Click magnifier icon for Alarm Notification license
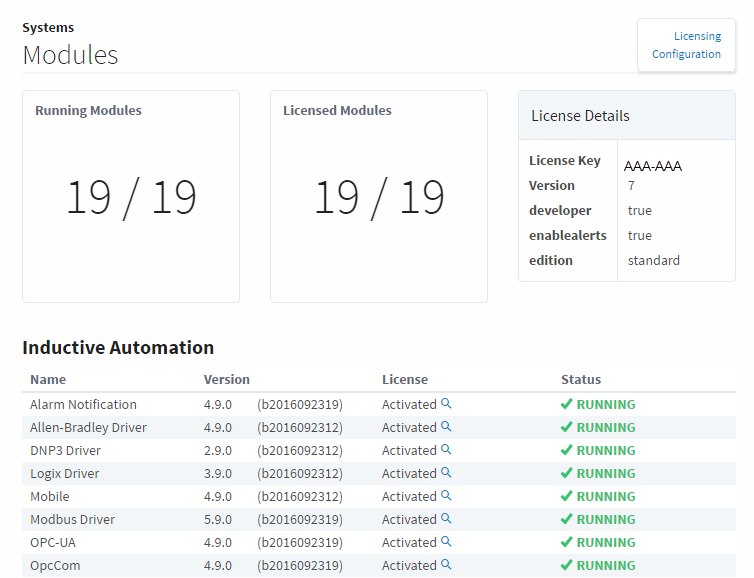 (447, 404)
